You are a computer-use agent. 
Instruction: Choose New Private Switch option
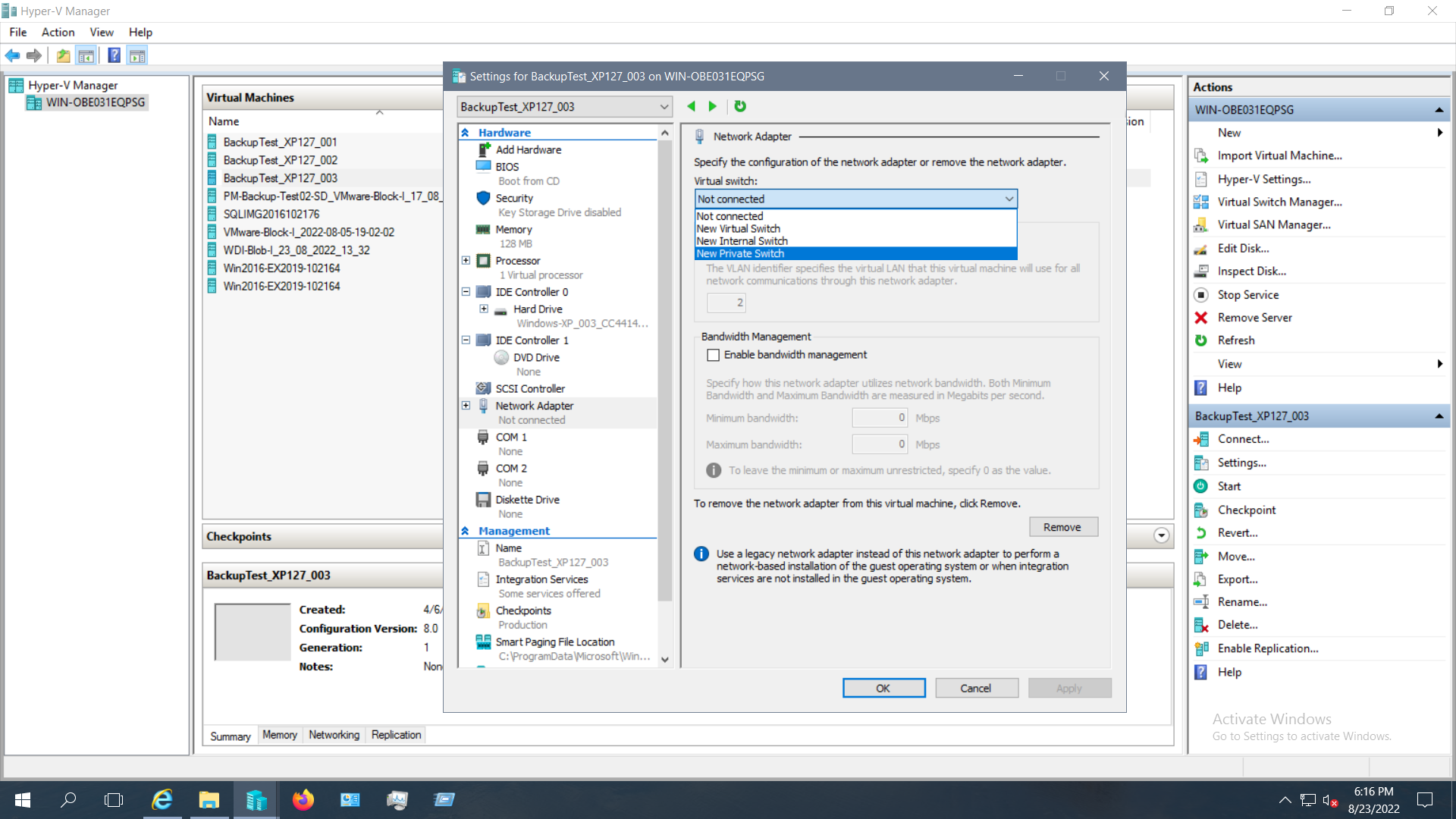(x=855, y=254)
